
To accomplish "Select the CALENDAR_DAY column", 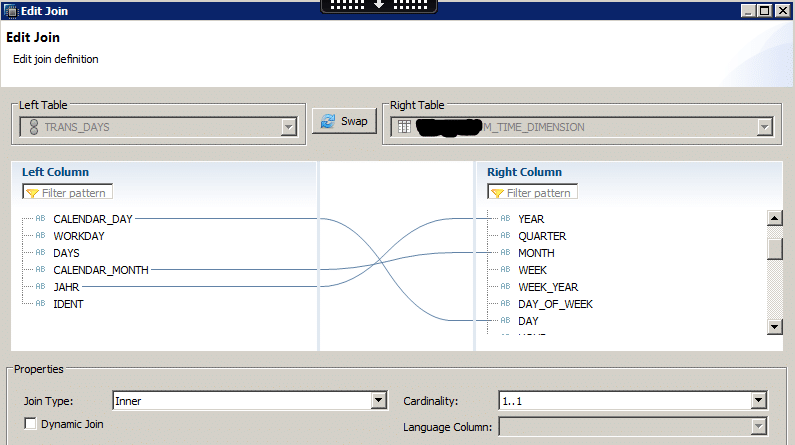I will coord(92,219).
